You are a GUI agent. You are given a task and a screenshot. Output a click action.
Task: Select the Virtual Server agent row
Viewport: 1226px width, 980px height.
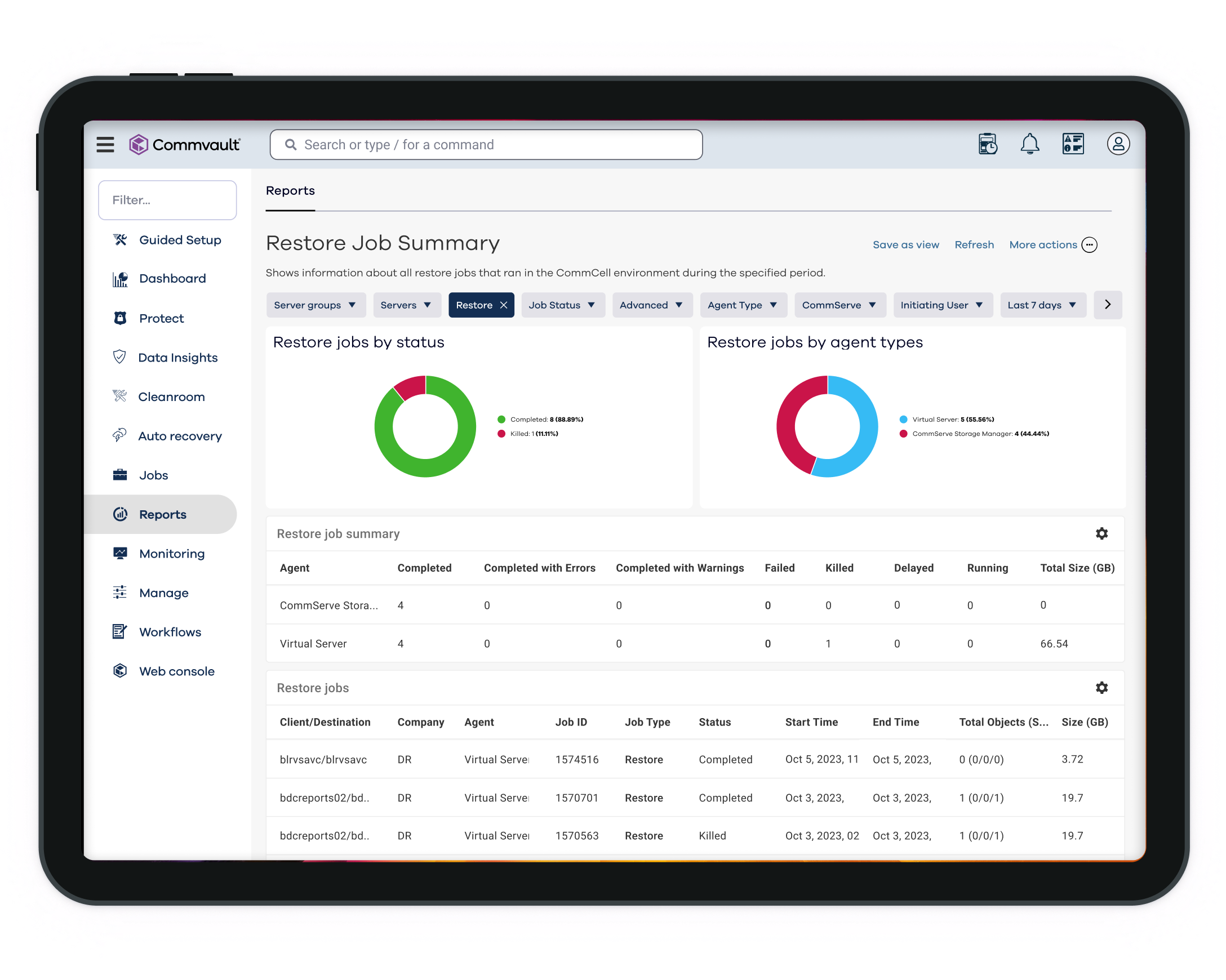coord(695,644)
